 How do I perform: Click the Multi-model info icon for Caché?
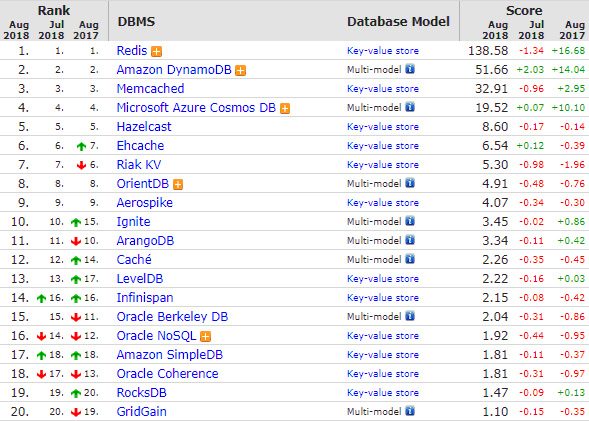410,259
